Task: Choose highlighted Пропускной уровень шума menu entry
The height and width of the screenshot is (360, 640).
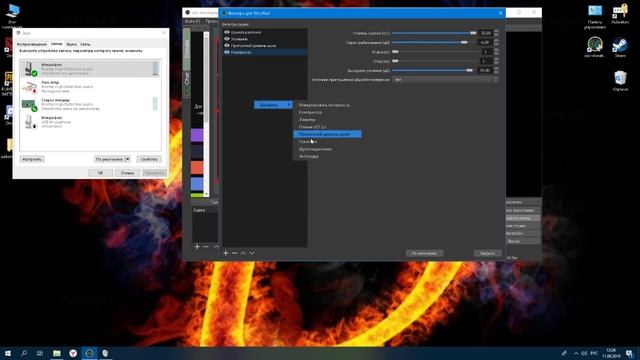Action: point(327,134)
